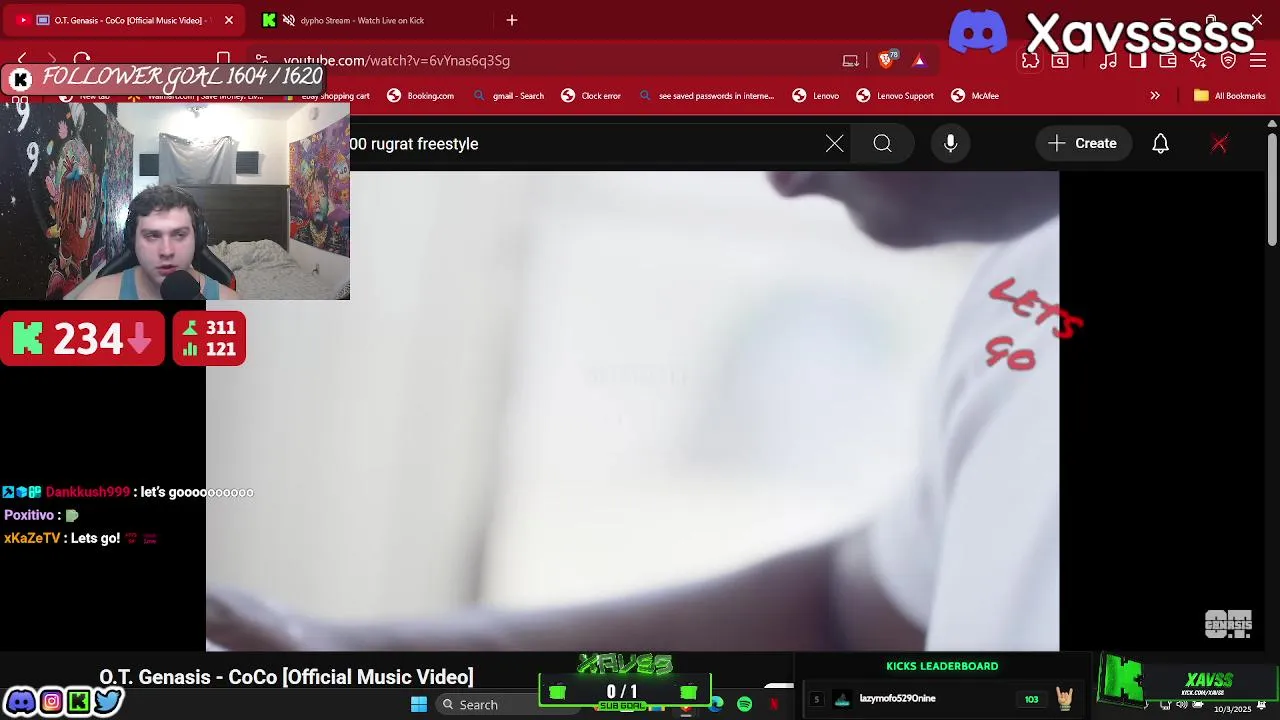The image size is (1280, 720).
Task: Click the 10/3/2025 taskbar date
Action: (1232, 709)
